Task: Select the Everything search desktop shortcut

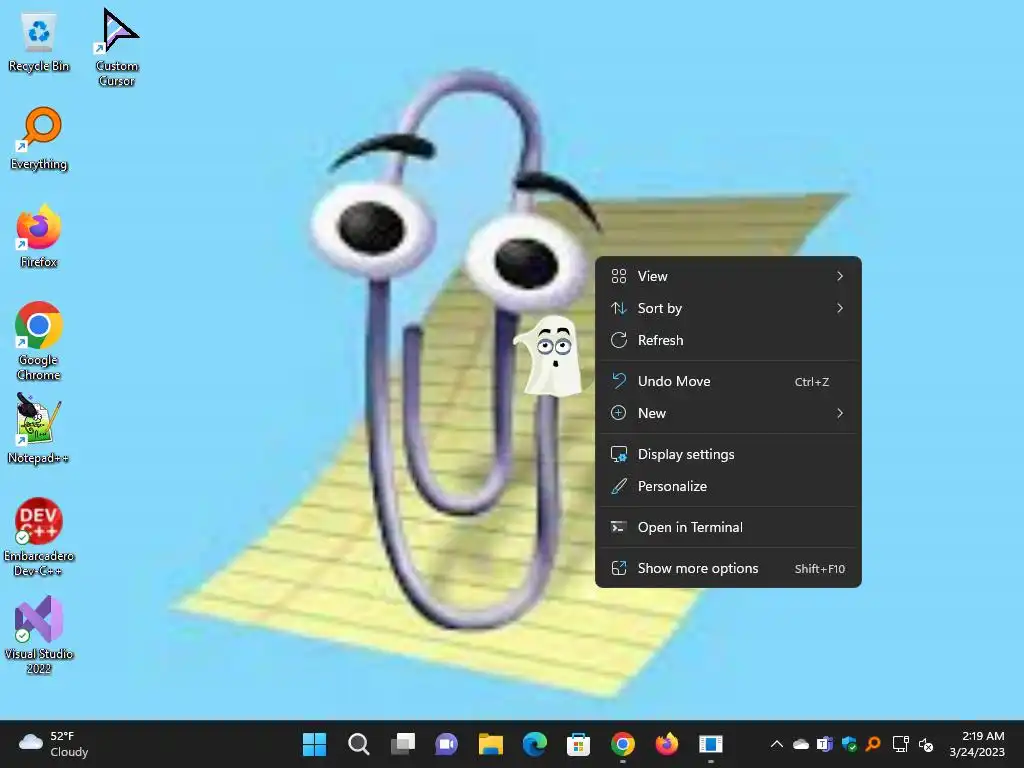Action: [39, 139]
